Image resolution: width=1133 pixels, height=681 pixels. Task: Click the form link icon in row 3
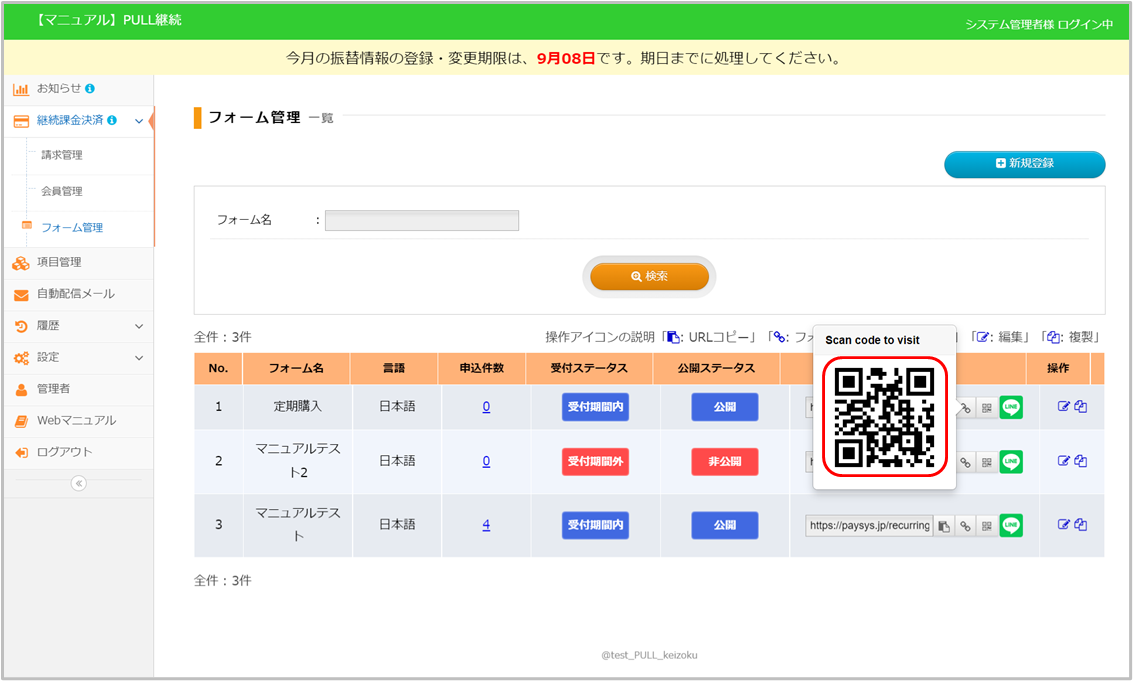coord(965,525)
